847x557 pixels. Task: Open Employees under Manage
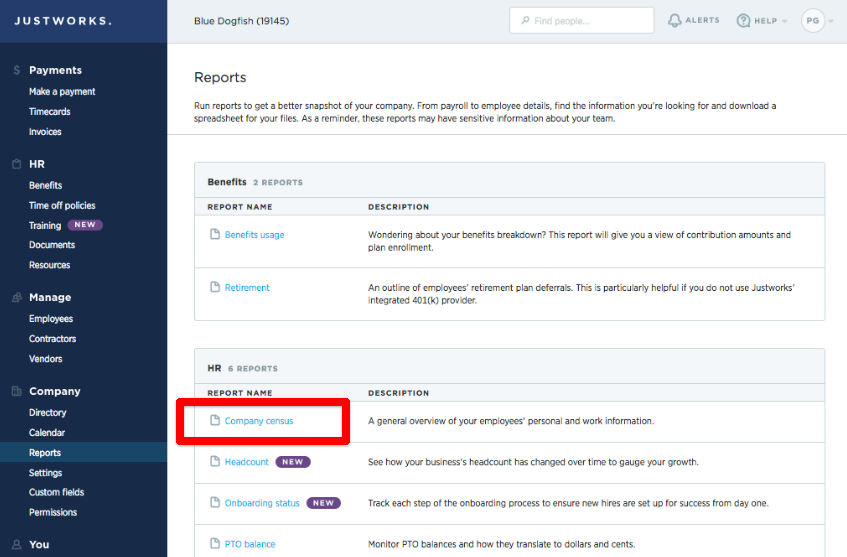click(51, 319)
